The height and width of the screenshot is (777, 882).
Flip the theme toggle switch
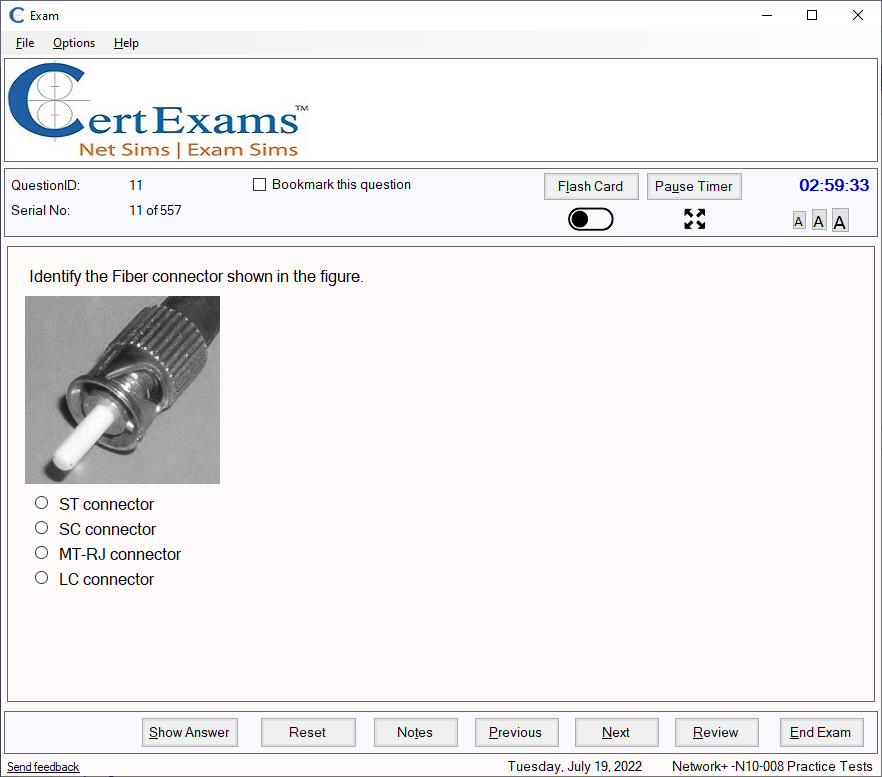point(590,218)
